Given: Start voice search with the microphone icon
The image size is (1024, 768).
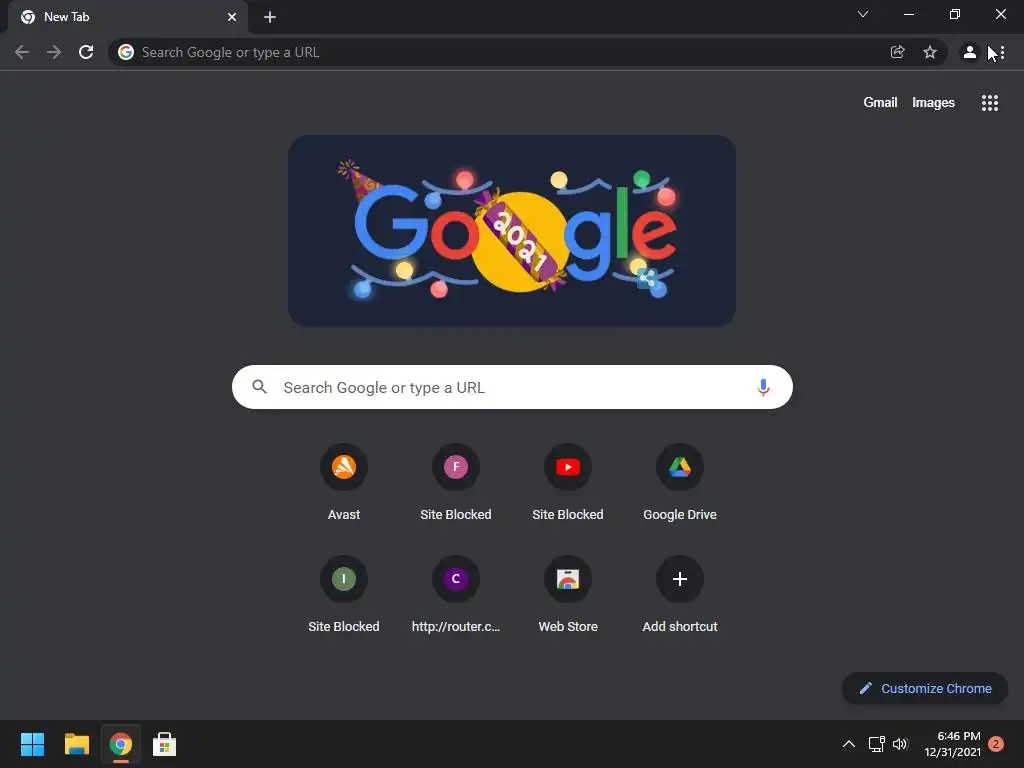Looking at the screenshot, I should point(763,387).
